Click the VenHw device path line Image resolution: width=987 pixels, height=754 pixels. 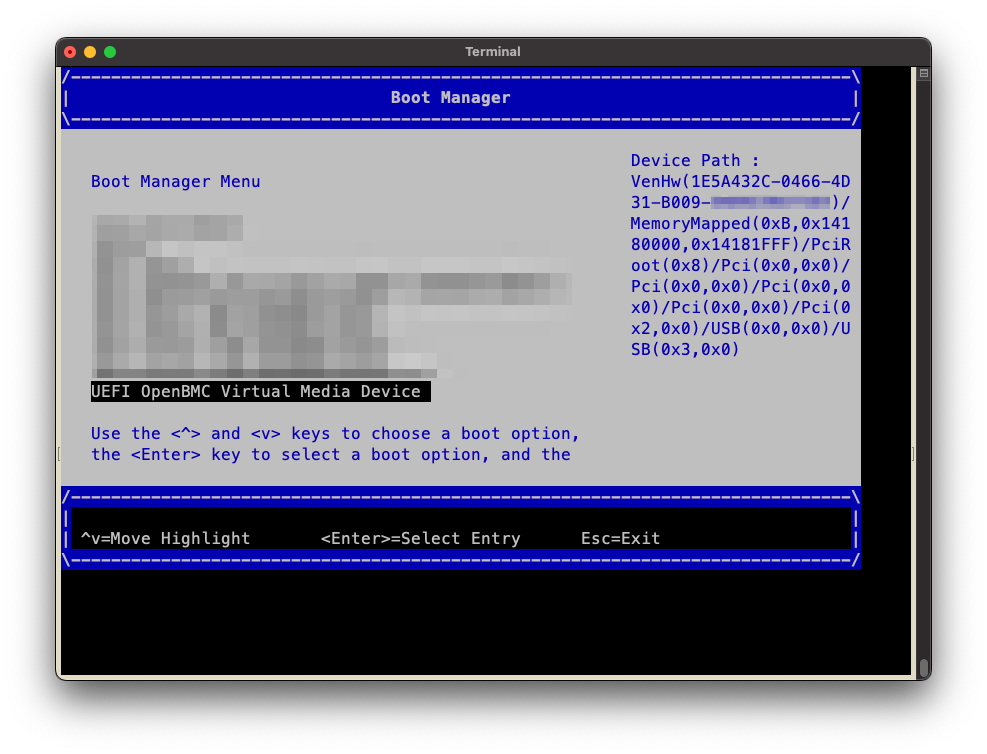click(740, 182)
